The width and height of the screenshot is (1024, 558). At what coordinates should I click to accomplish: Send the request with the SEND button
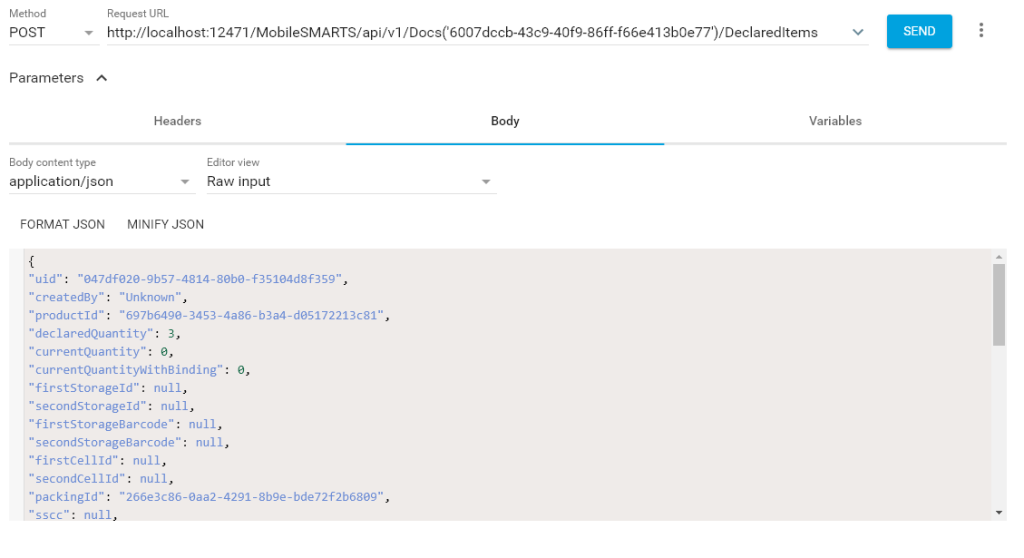[x=919, y=31]
